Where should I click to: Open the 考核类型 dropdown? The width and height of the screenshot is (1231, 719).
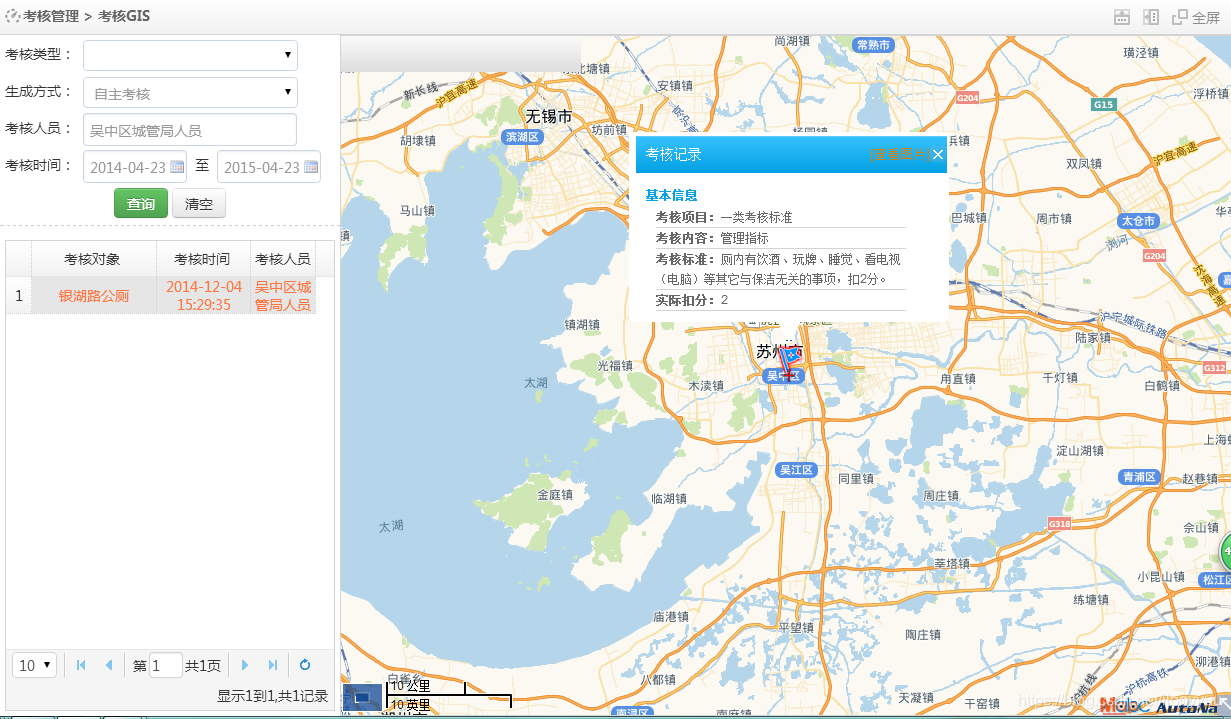click(x=190, y=55)
